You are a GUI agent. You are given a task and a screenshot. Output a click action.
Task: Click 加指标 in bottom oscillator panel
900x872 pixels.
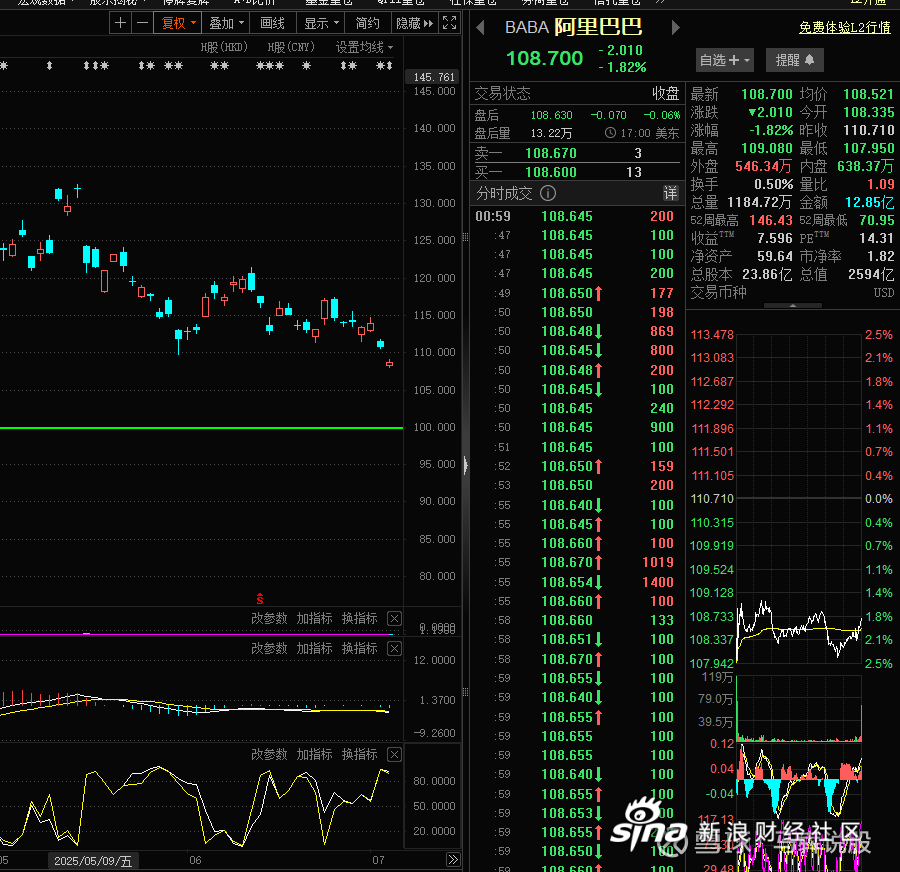[314, 754]
